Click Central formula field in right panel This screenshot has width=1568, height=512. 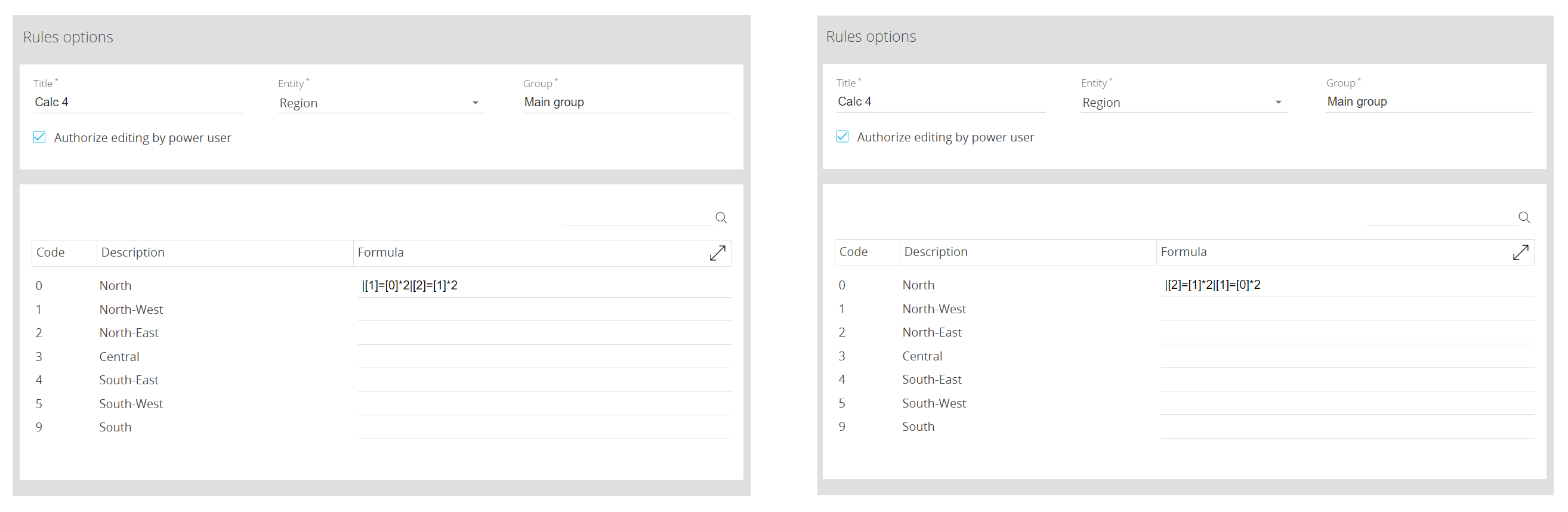(1347, 356)
